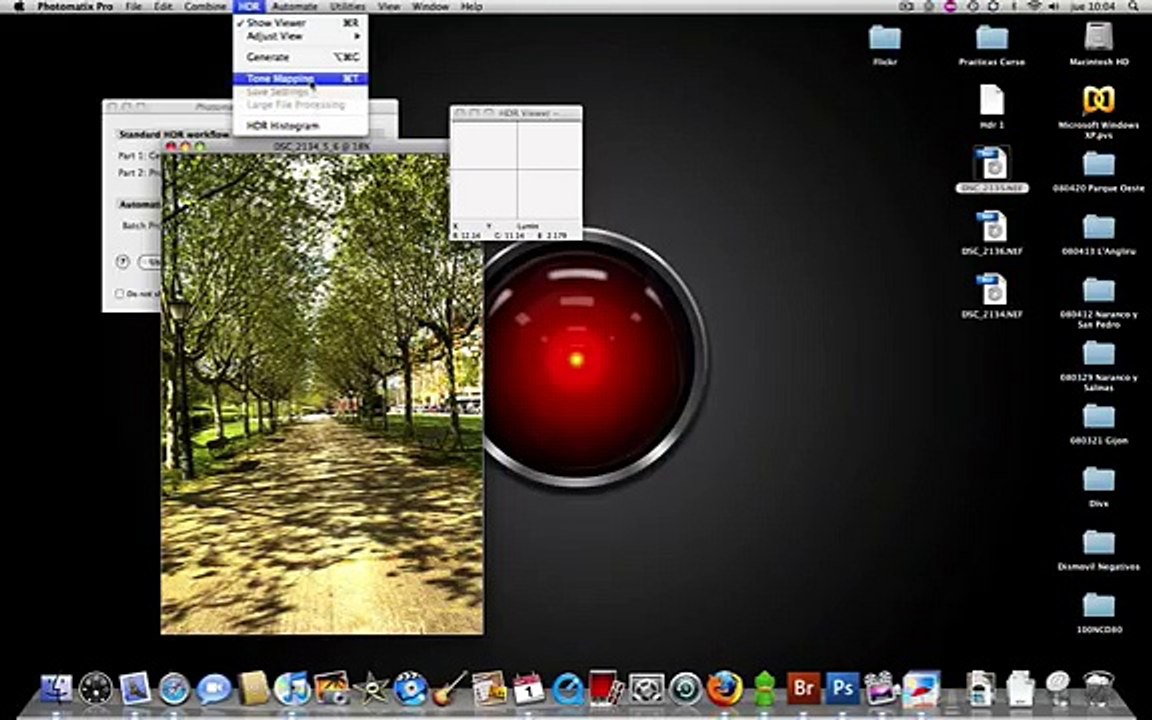Click the Photomatix Pro application menu
This screenshot has height=720, width=1152.
point(75,7)
